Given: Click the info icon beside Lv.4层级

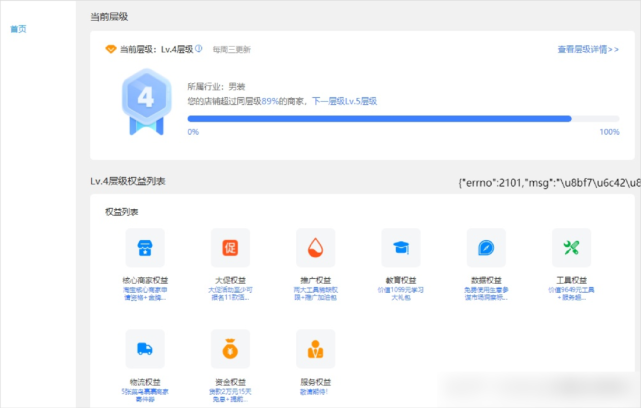Looking at the screenshot, I should point(199,49).
